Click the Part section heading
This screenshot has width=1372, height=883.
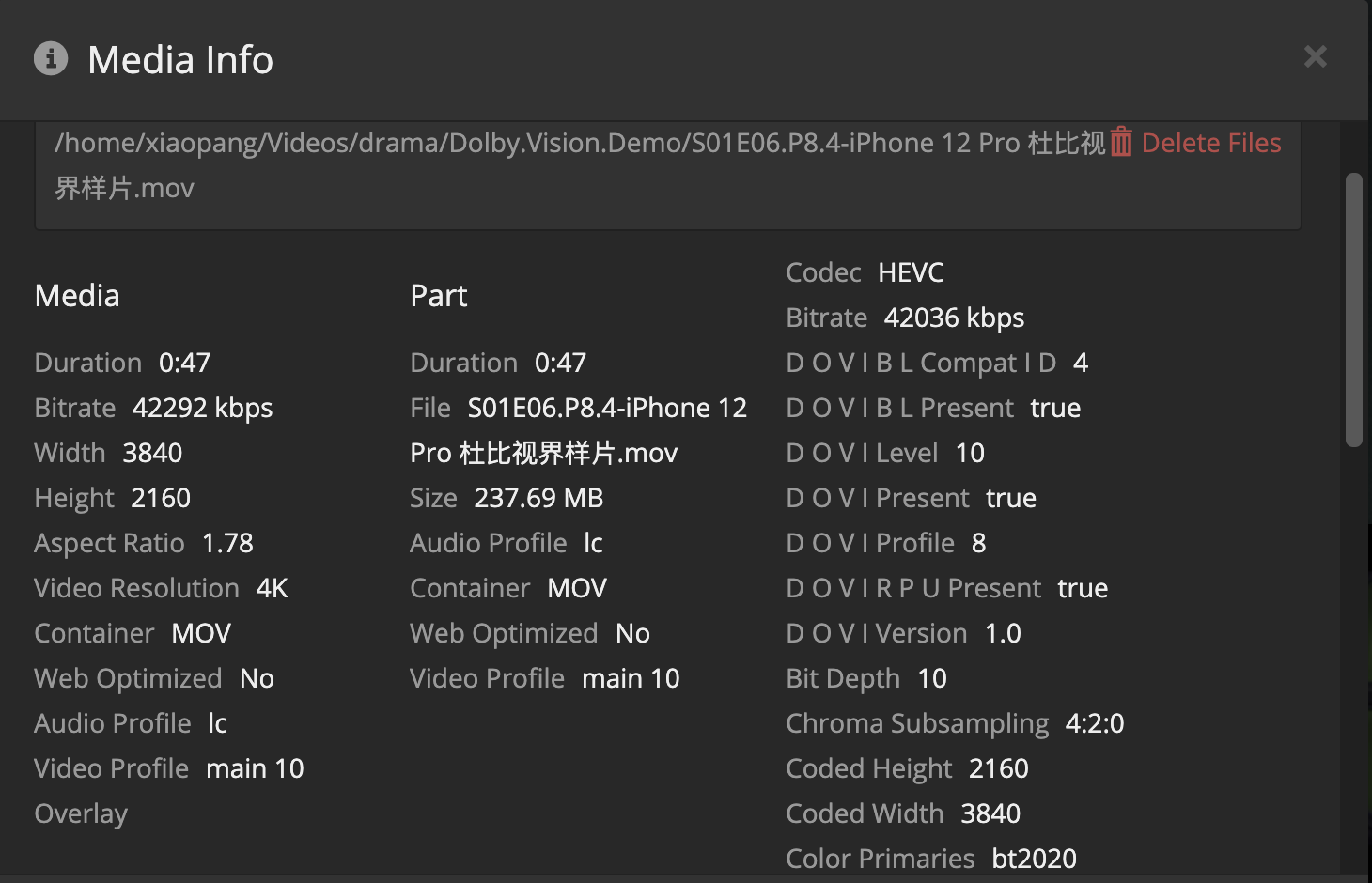tap(439, 295)
